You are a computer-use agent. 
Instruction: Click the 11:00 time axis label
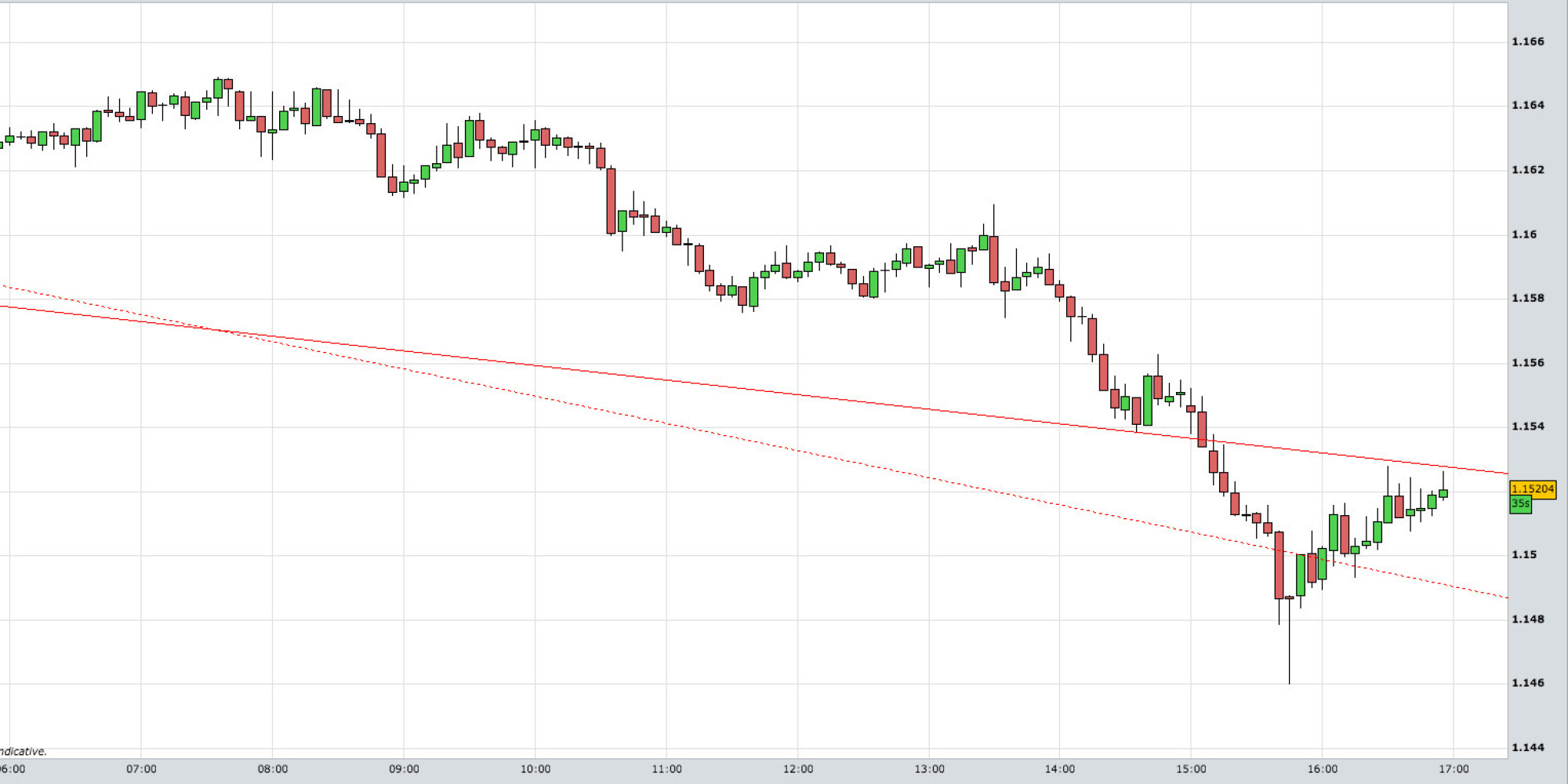(x=666, y=769)
